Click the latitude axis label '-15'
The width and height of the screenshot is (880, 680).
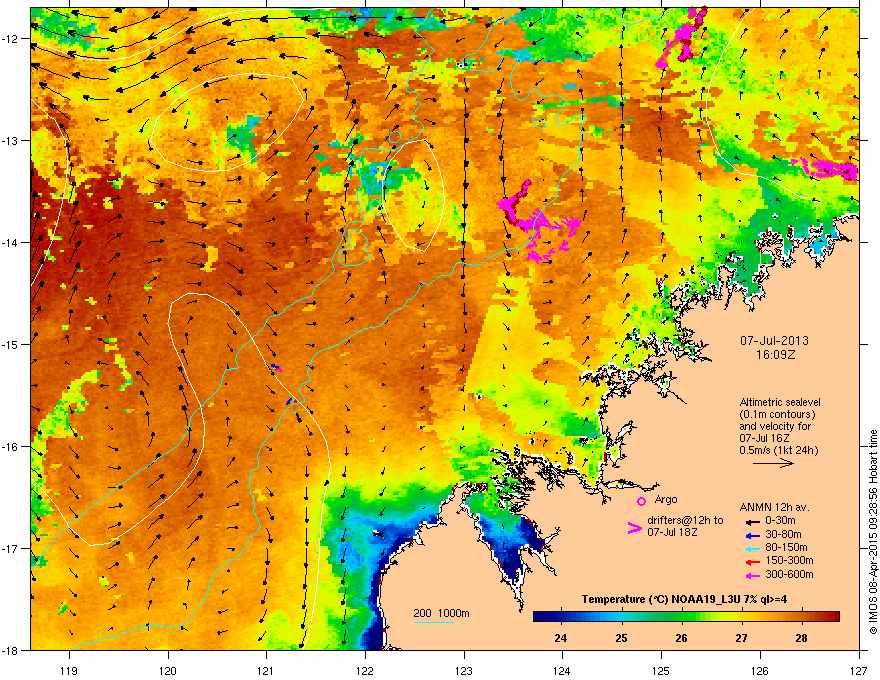point(10,344)
